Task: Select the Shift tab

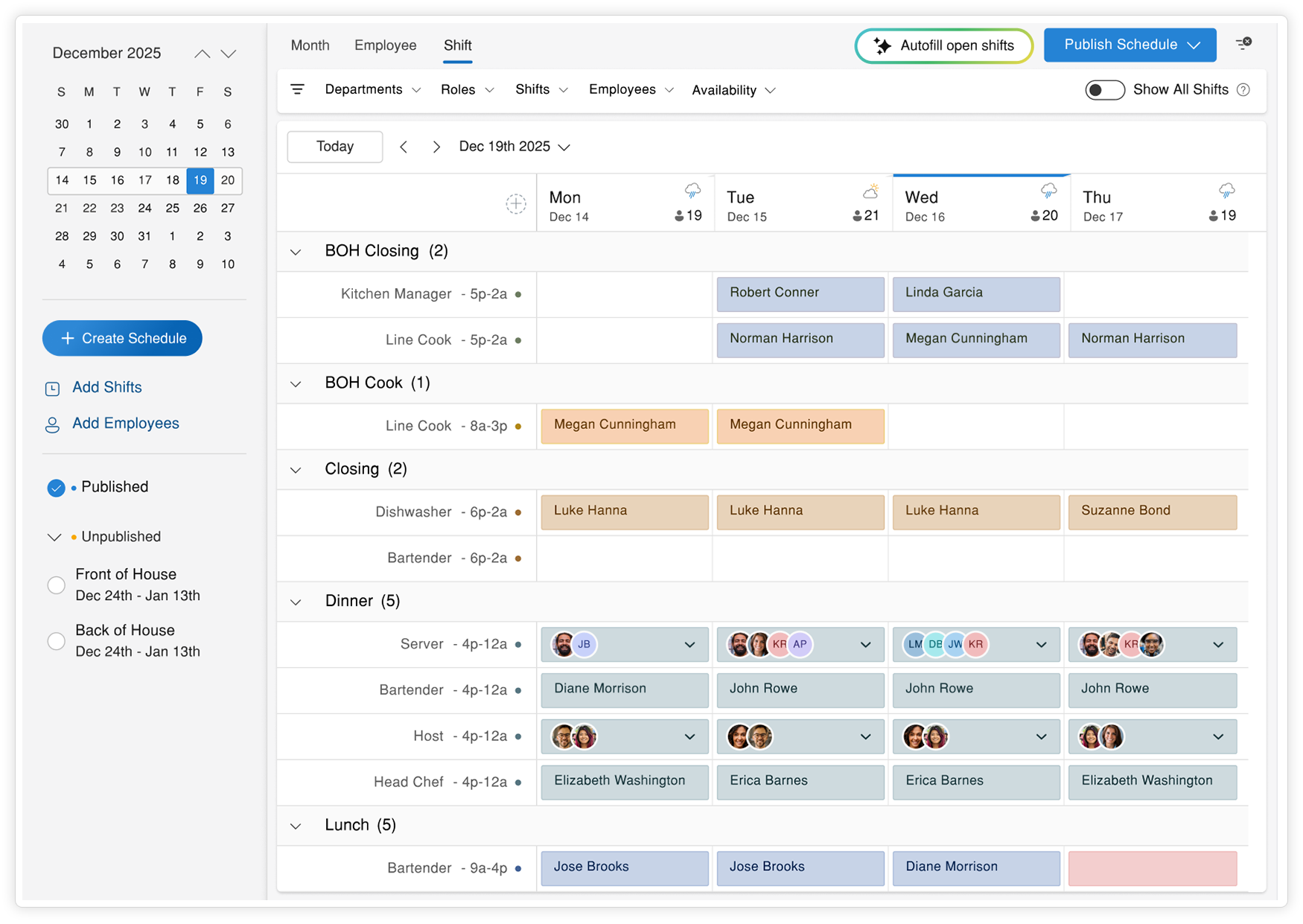Action: (457, 45)
